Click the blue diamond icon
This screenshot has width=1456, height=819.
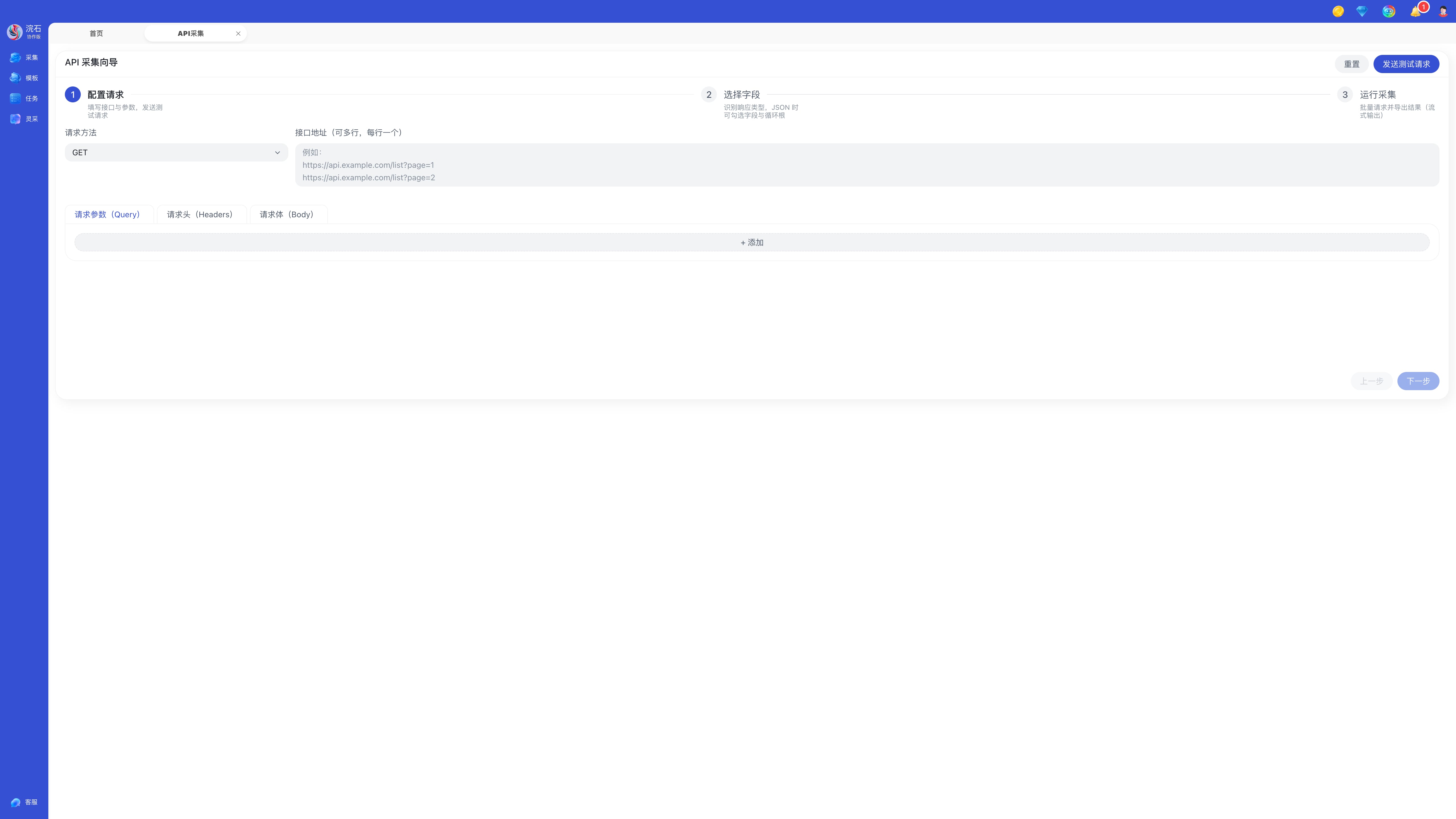pos(1362,11)
